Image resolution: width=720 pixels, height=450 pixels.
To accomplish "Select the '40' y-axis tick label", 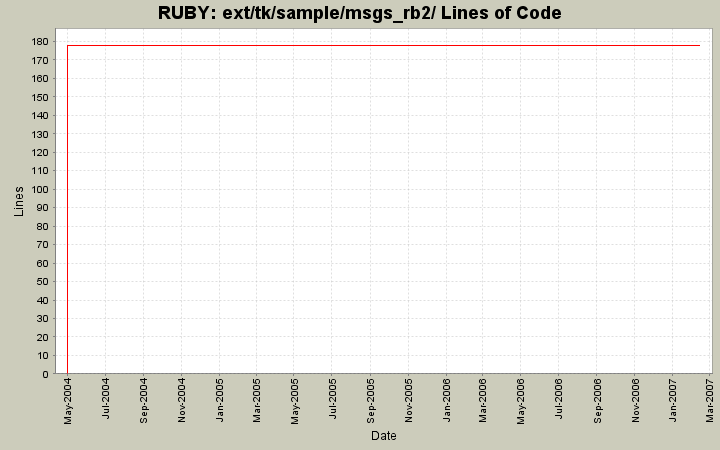I will [42, 300].
